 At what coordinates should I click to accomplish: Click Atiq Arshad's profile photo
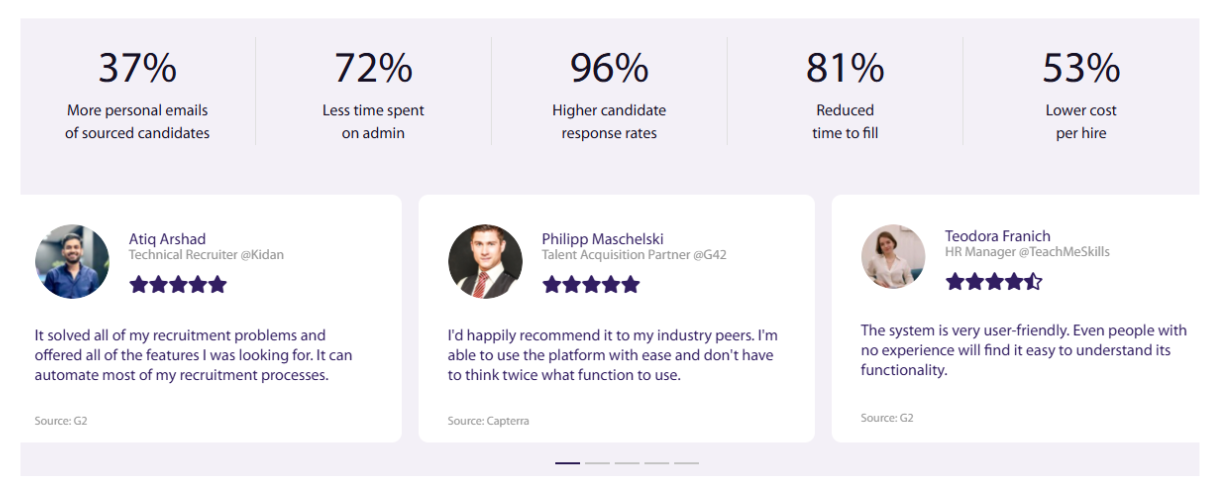pyautogui.click(x=72, y=261)
